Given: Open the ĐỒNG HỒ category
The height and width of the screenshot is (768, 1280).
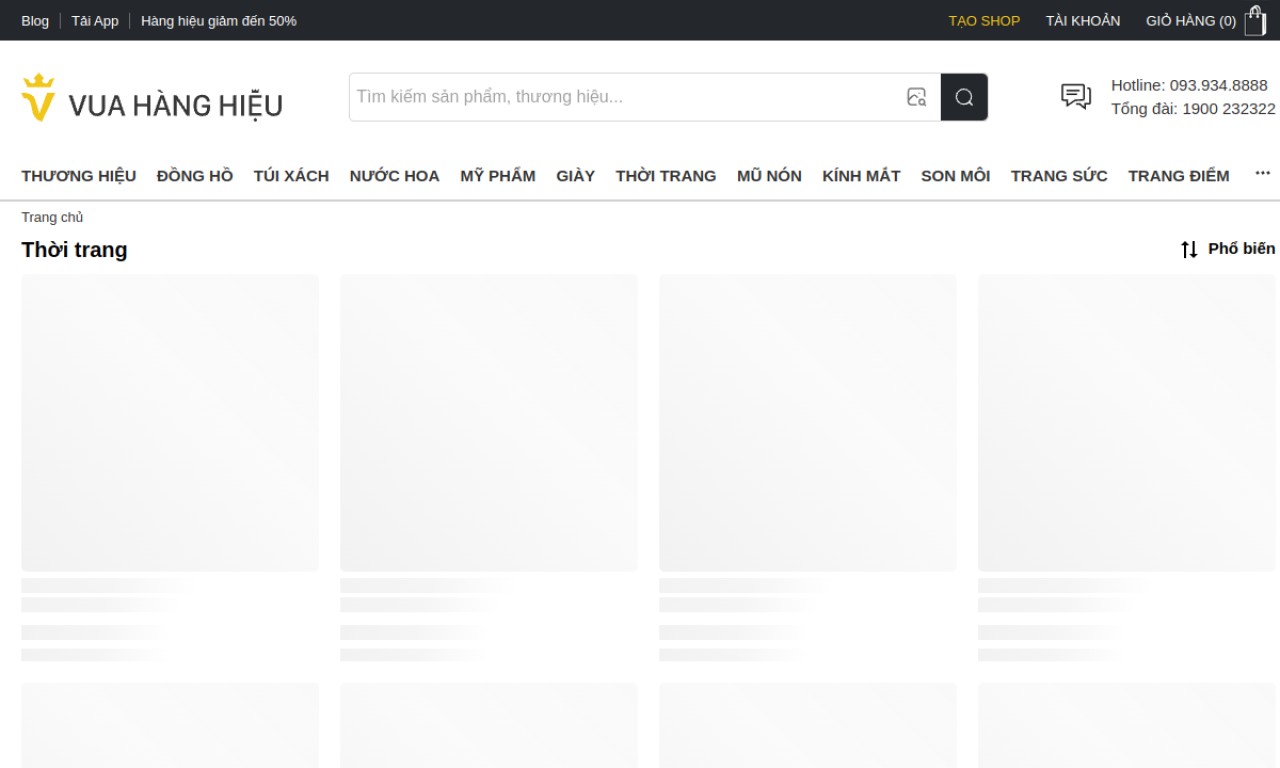Looking at the screenshot, I should coord(195,176).
